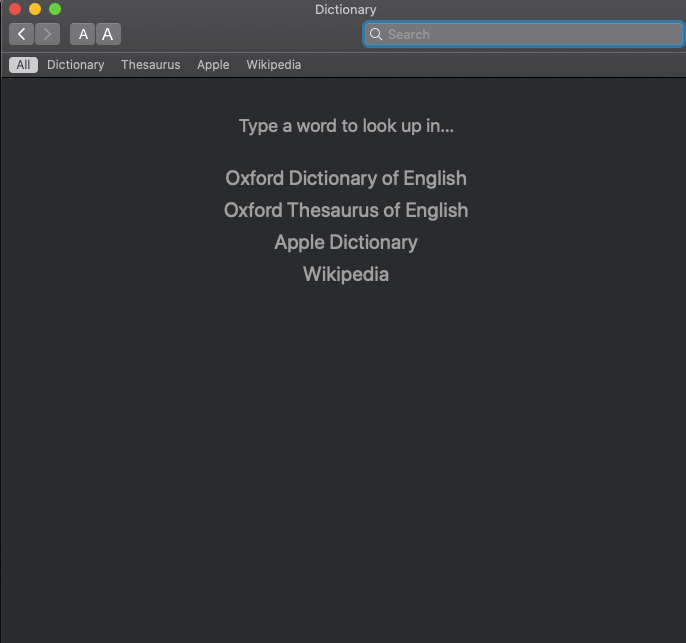Click the Dictionary window title

346,10
